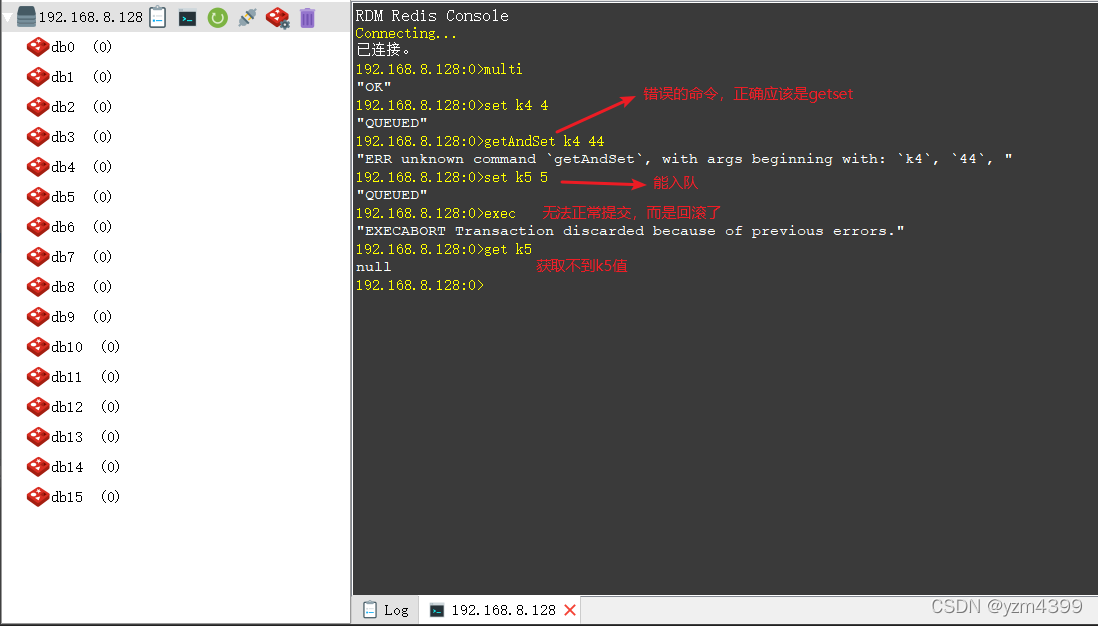Screen dimensions: 1098x626
Task: Click the empty console prompt line
Action: (x=420, y=286)
